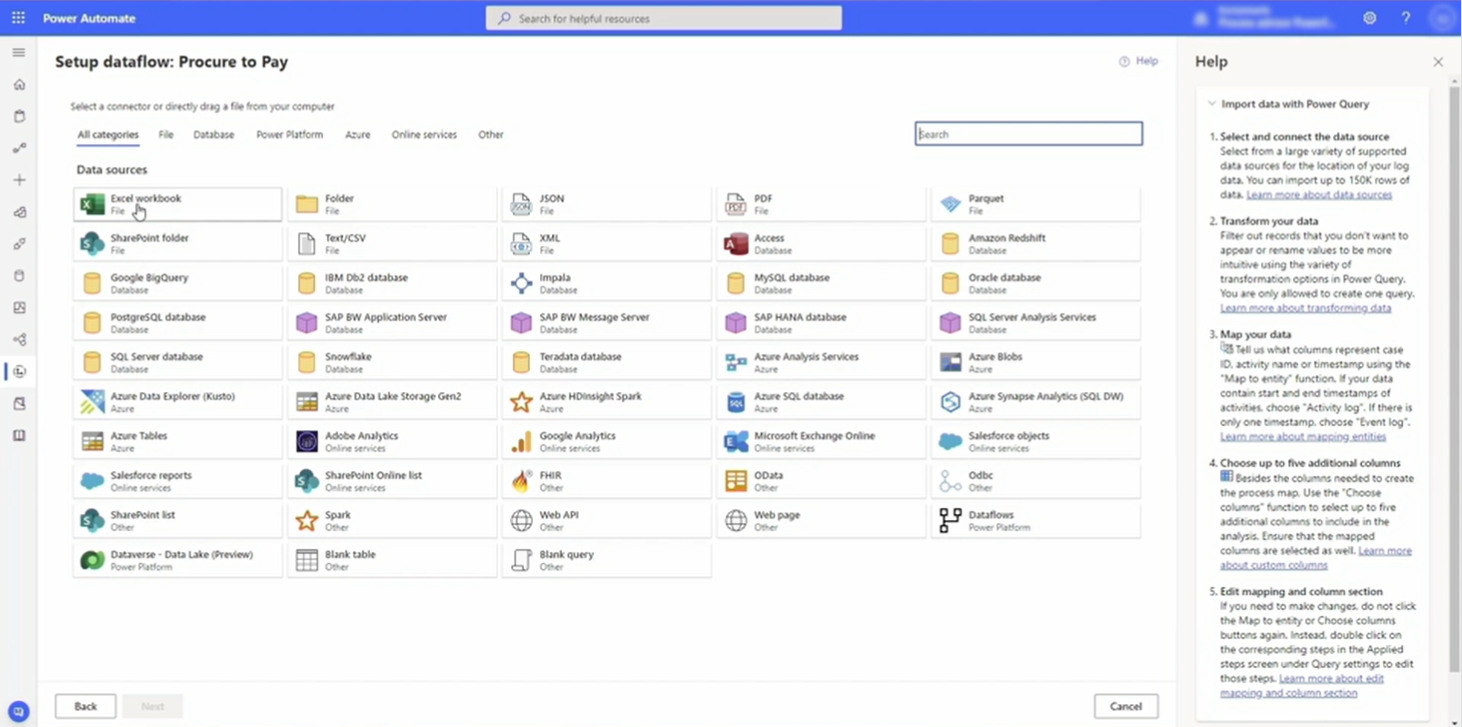Open the Online services category filter
Viewport: 1462px width, 727px height.
point(424,134)
